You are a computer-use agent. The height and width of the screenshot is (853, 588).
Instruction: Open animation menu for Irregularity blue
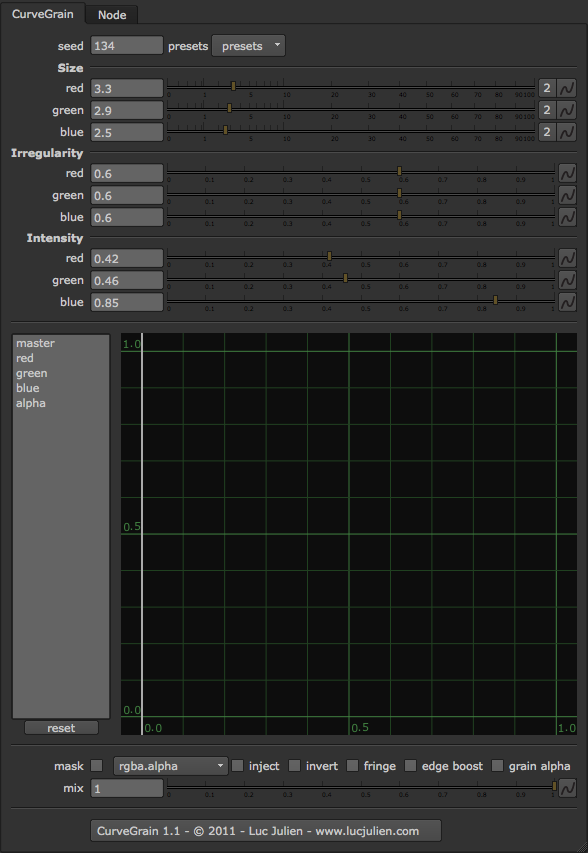tap(567, 217)
